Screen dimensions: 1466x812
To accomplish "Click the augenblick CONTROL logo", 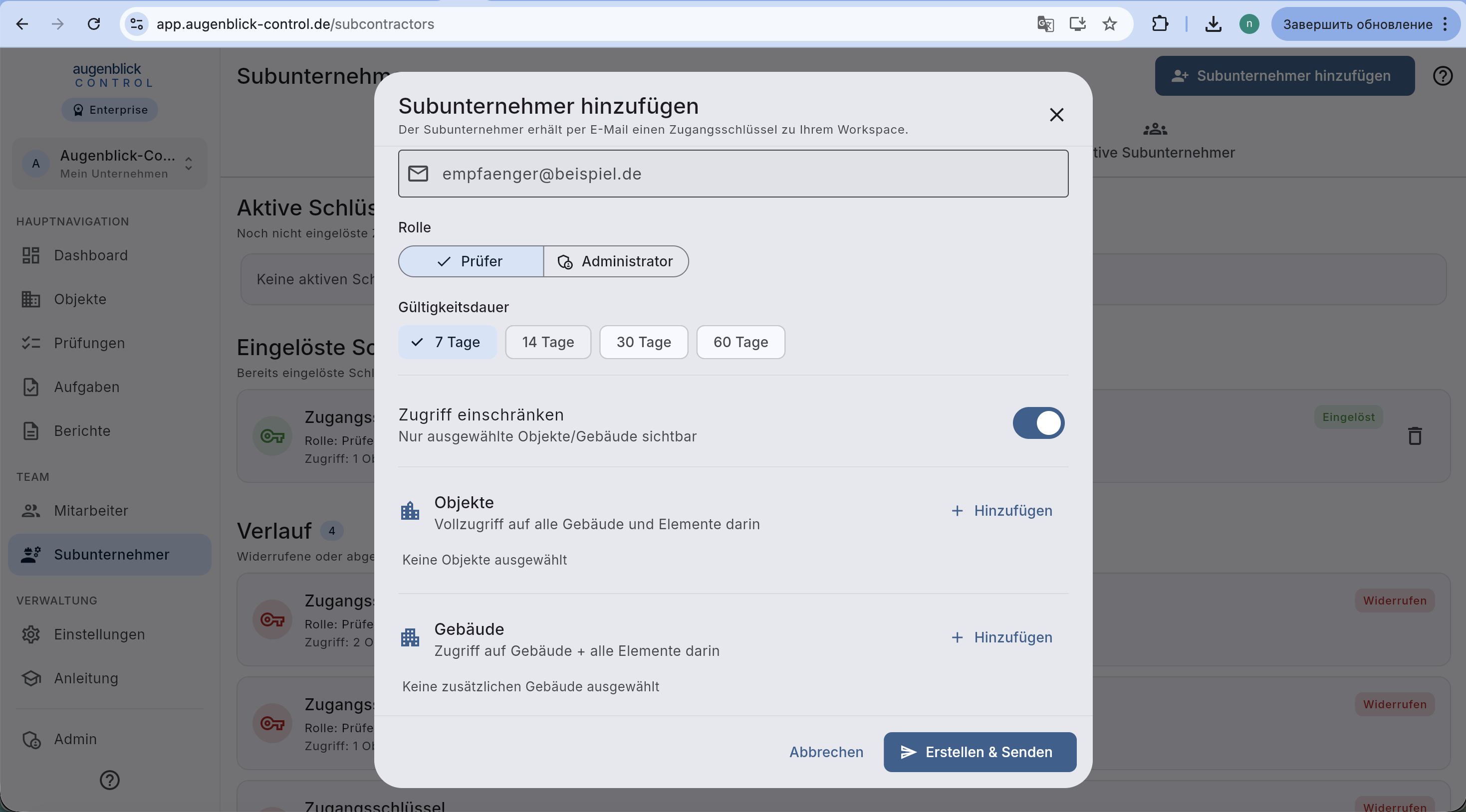I will (113, 75).
